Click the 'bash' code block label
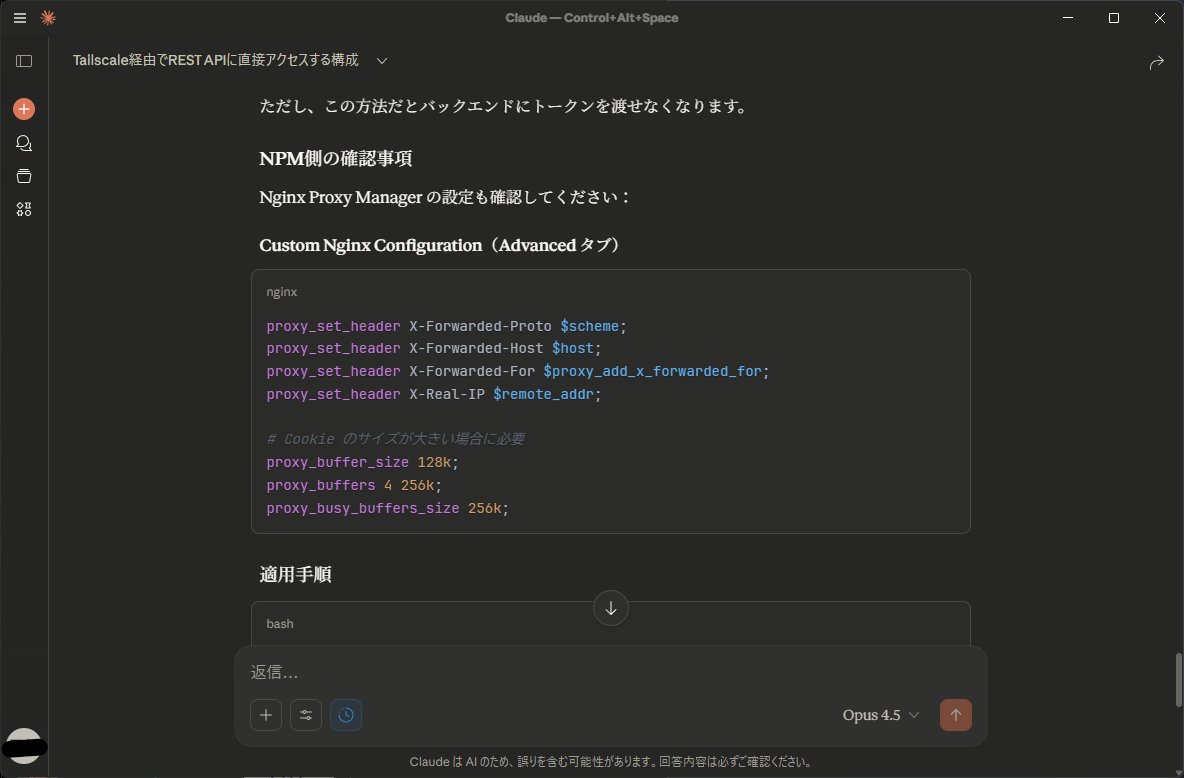This screenshot has width=1184, height=778. [x=279, y=623]
